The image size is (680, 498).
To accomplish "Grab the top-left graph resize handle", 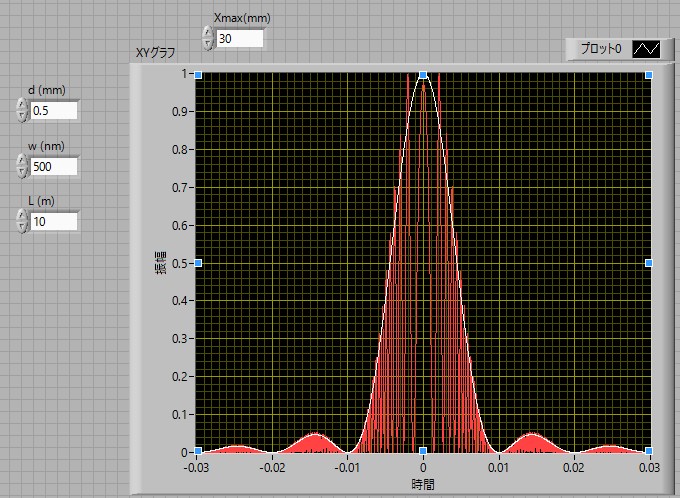I will (198, 75).
